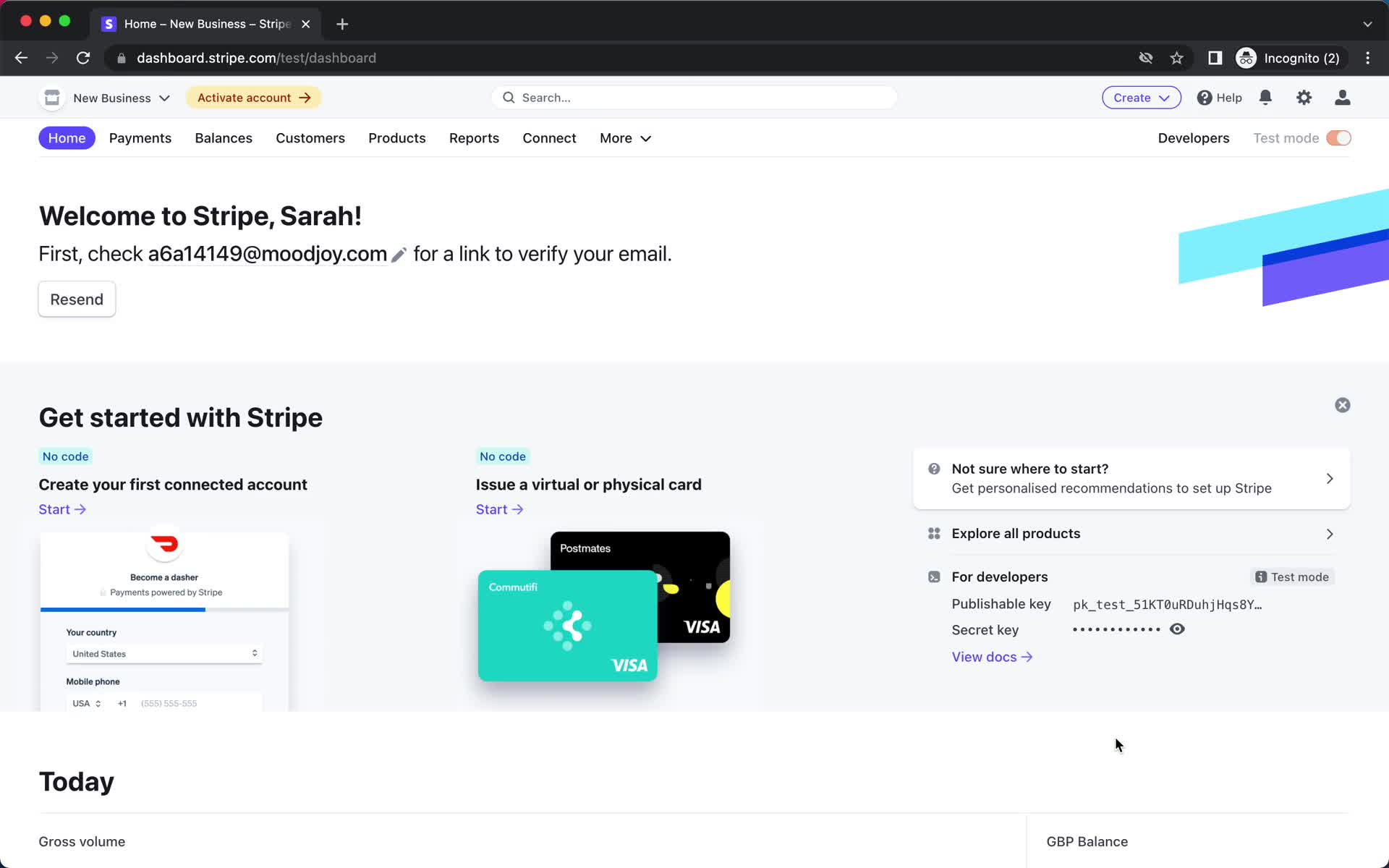Image resolution: width=1389 pixels, height=868 pixels.
Task: Start creating your first connected account
Action: click(62, 509)
